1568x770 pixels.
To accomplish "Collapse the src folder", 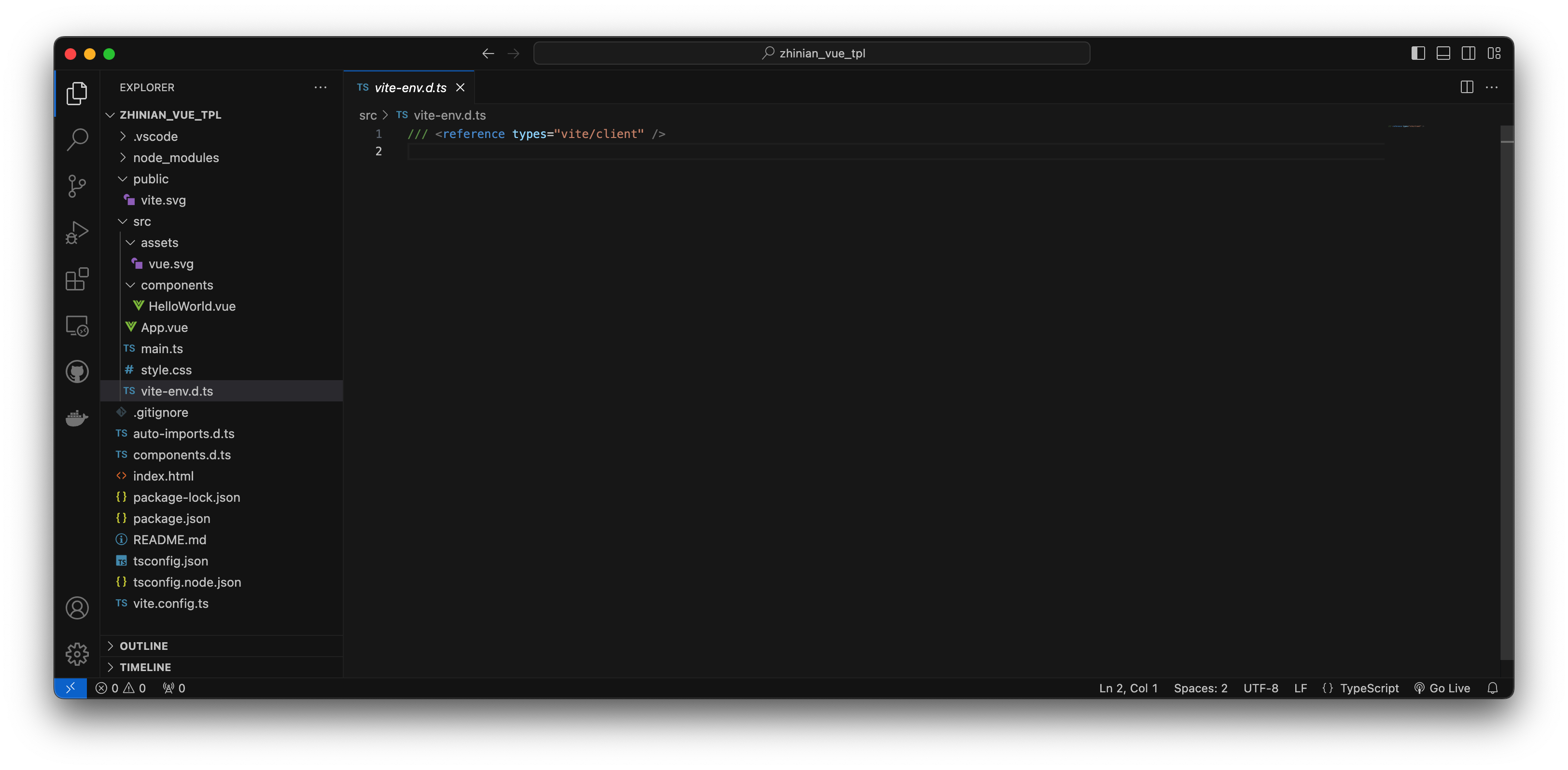I will click(222, 221).
